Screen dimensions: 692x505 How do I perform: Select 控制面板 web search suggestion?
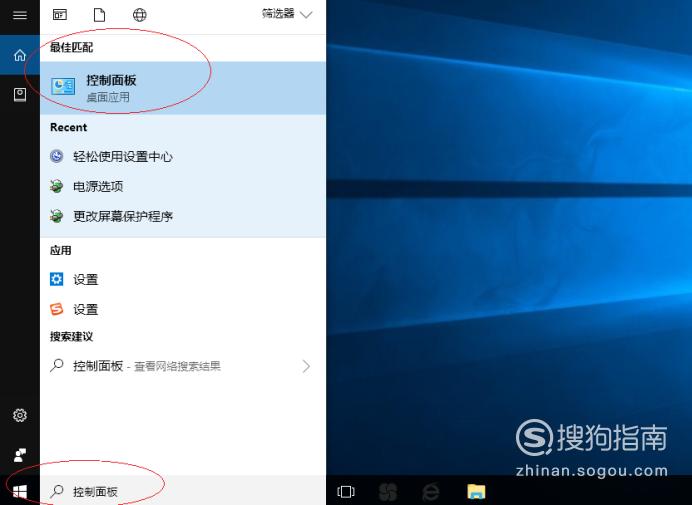pos(183,366)
